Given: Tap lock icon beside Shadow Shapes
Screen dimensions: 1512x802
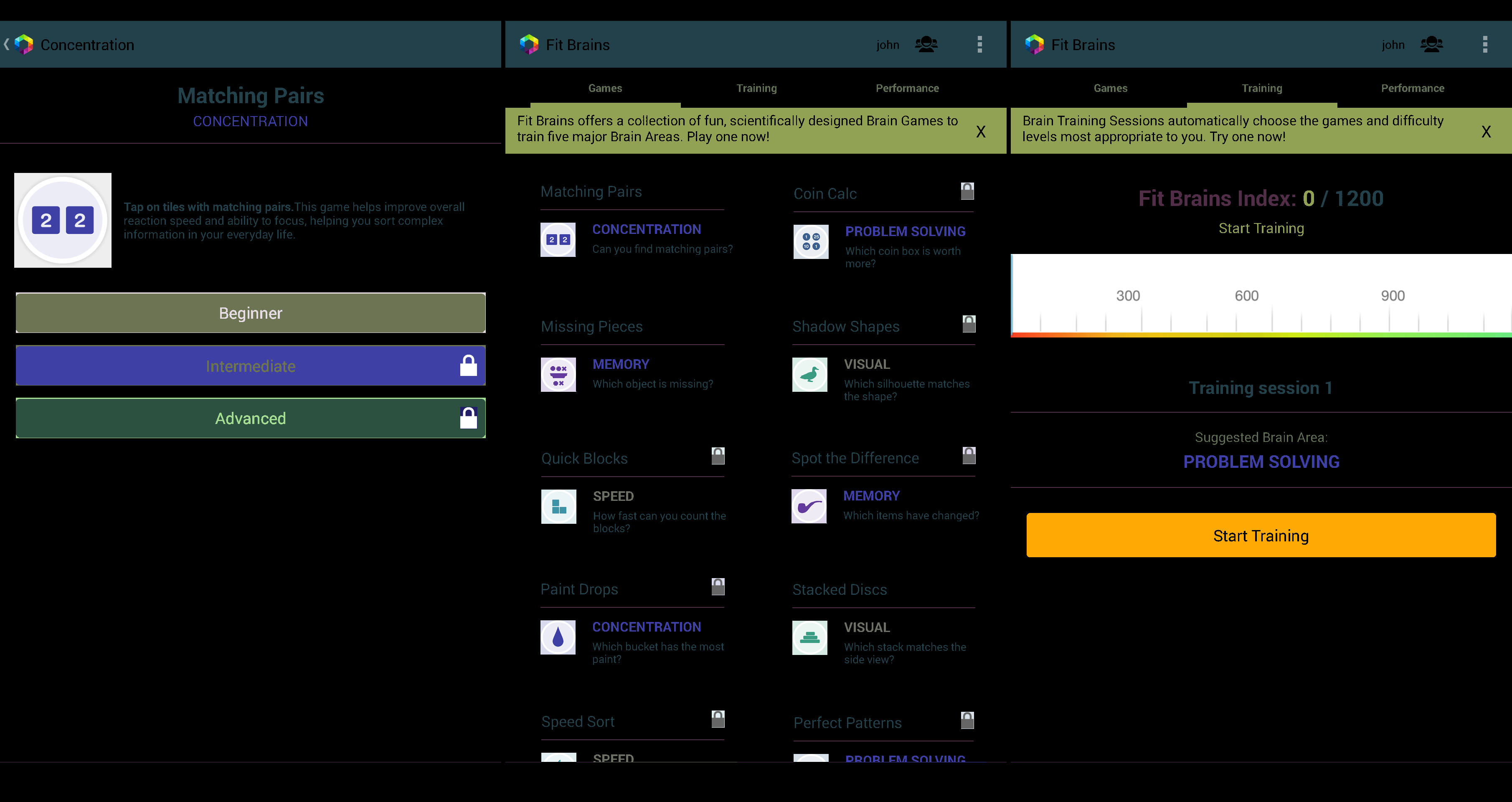Looking at the screenshot, I should pos(969,324).
